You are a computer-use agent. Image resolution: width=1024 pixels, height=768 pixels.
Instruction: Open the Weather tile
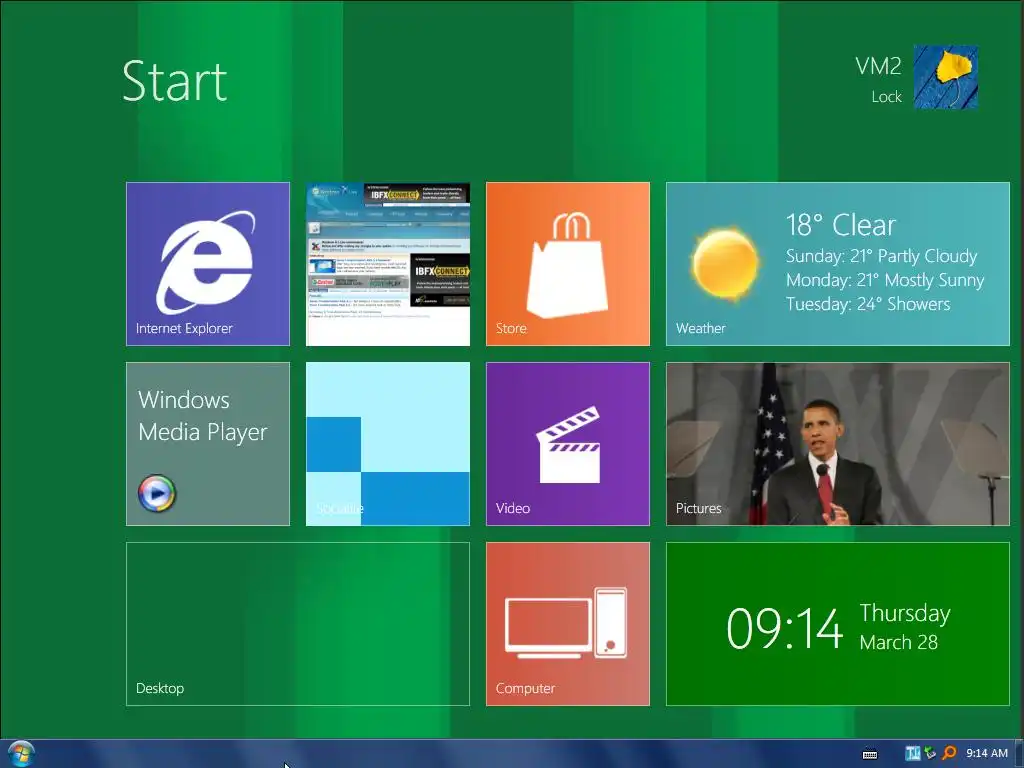[838, 264]
